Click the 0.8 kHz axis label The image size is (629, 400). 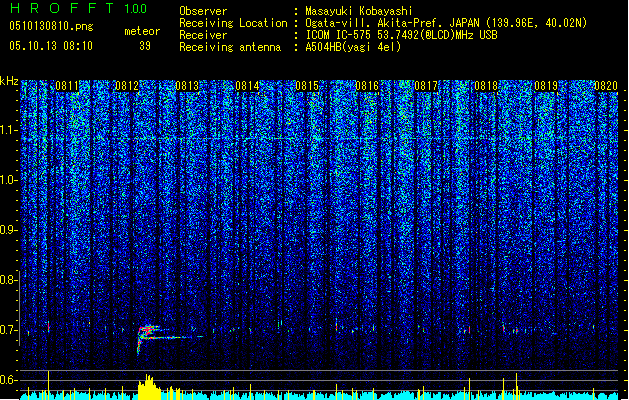(8, 280)
